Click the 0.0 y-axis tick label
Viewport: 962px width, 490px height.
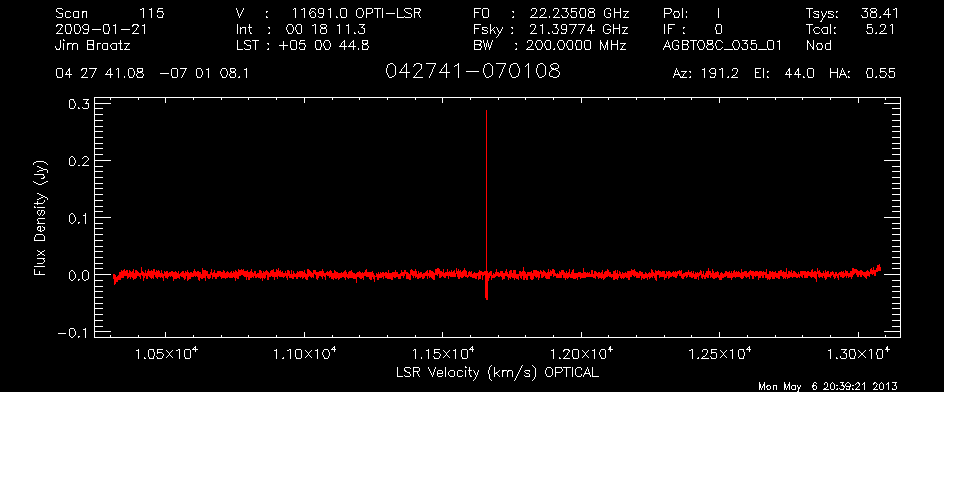tap(79, 275)
